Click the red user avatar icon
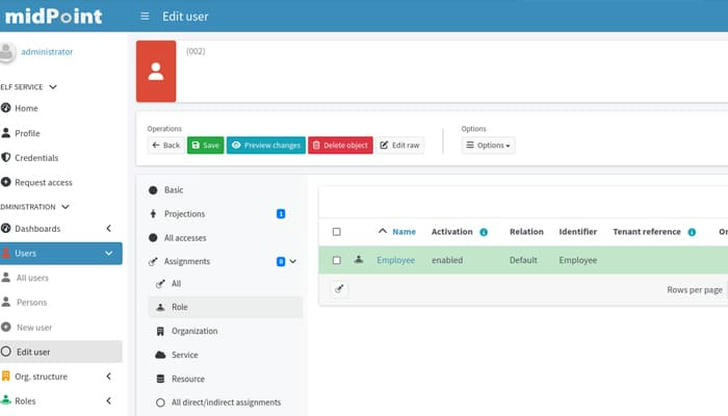This screenshot has width=728, height=416. [x=155, y=71]
